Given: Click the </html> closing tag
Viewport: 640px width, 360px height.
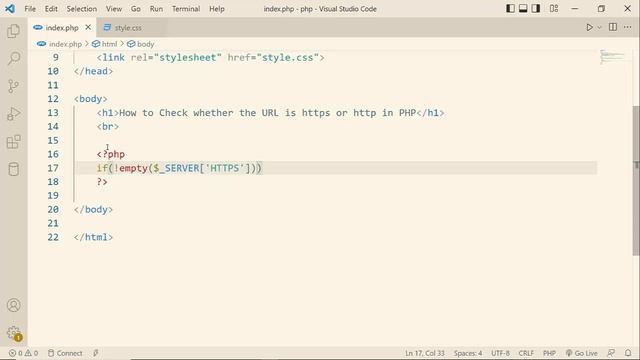Looking at the screenshot, I should tap(93, 237).
